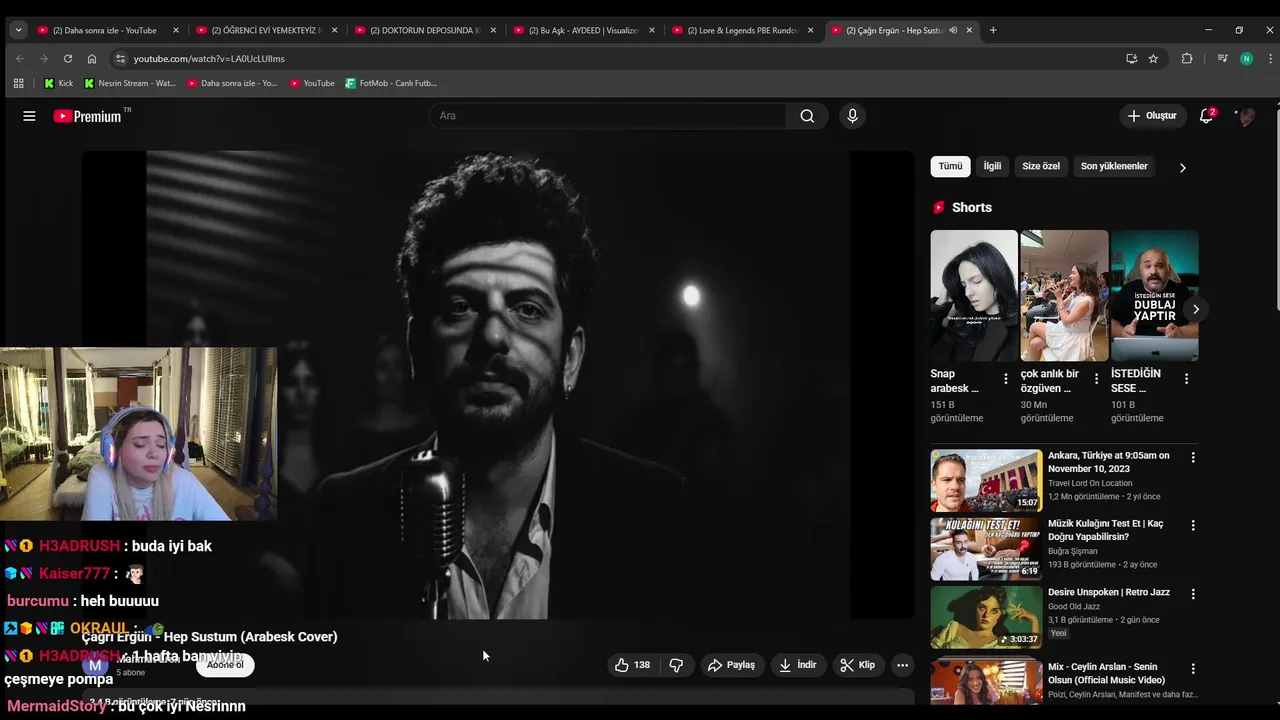Open Müzik Kulağını Test Et video title

(x=1105, y=530)
